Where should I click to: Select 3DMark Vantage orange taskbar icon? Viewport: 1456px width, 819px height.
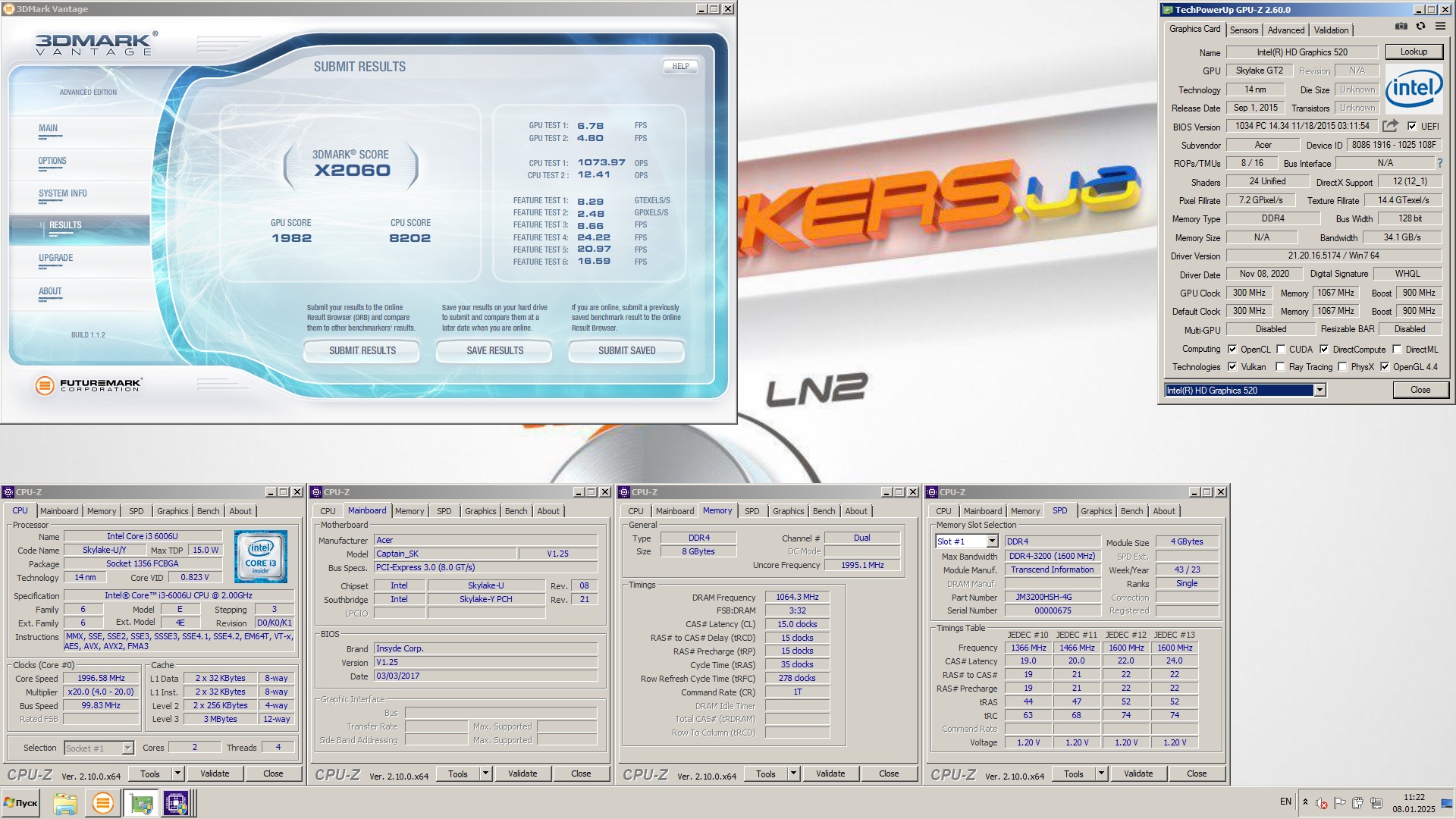pos(102,803)
